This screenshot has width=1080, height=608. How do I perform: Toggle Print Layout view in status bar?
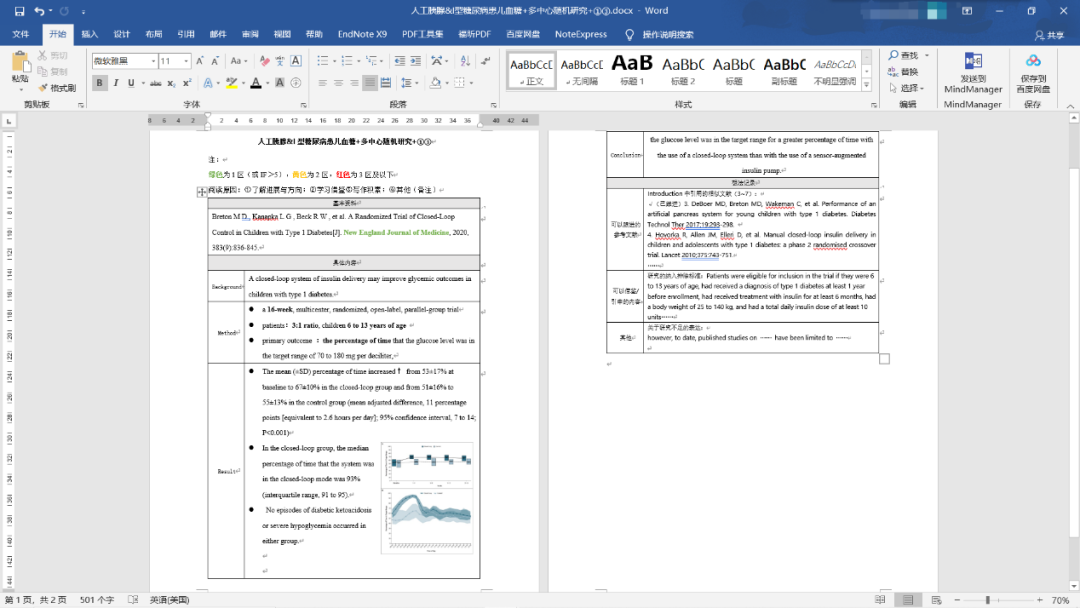pyautogui.click(x=908, y=600)
